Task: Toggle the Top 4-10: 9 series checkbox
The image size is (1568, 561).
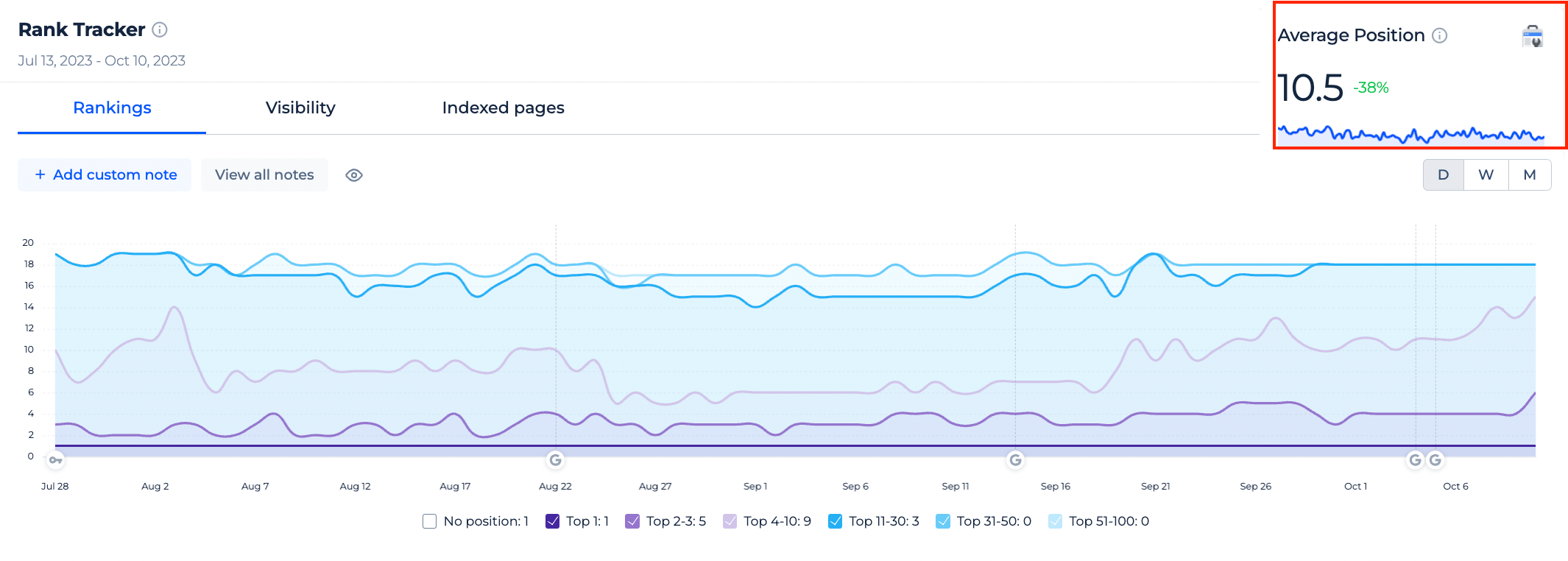Action: (x=730, y=521)
